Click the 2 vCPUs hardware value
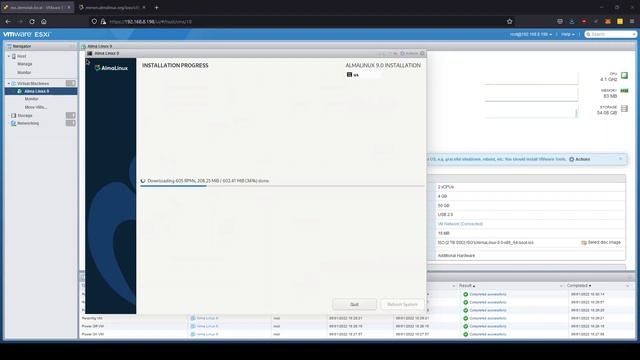Screen dimensions: 640x360 (446, 187)
